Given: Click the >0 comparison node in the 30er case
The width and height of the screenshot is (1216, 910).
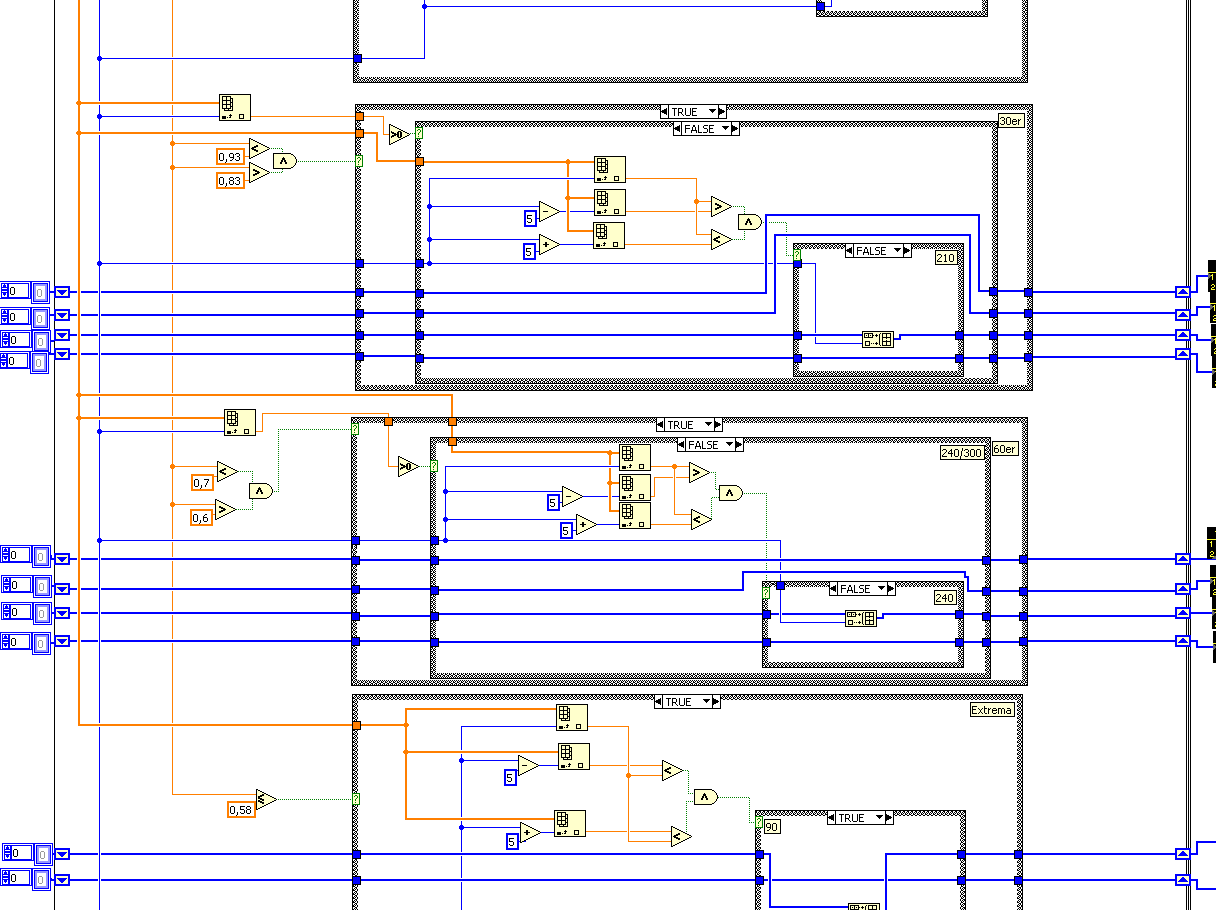Looking at the screenshot, I should [x=399, y=134].
